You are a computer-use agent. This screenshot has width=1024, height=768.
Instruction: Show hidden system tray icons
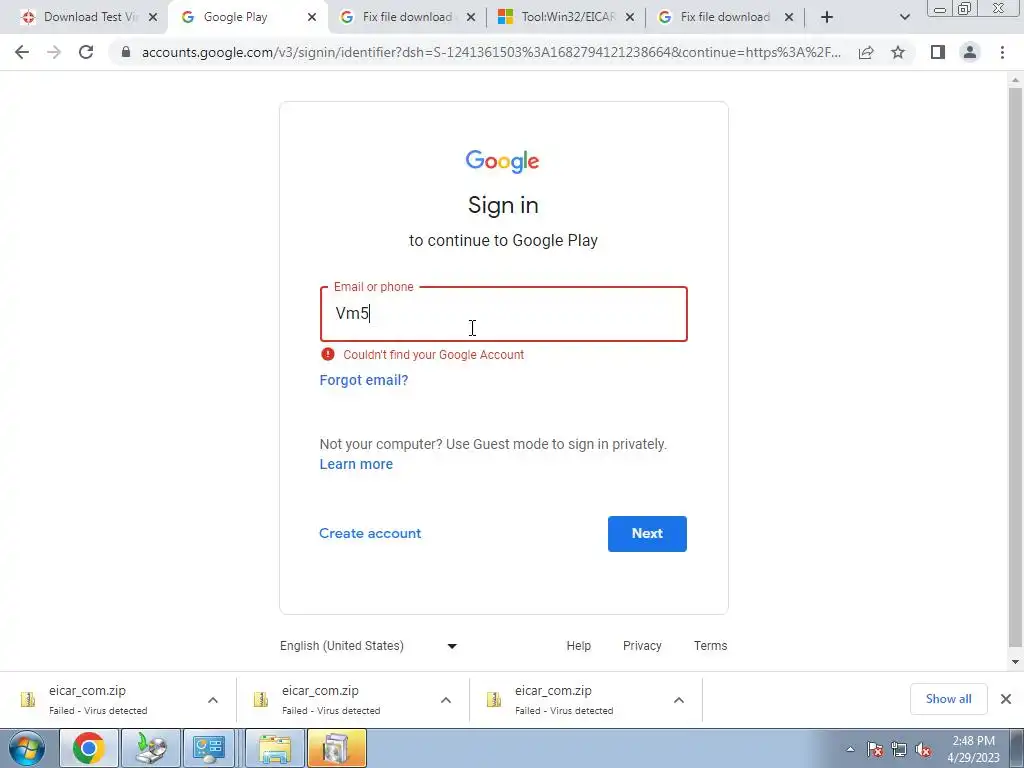click(x=850, y=750)
